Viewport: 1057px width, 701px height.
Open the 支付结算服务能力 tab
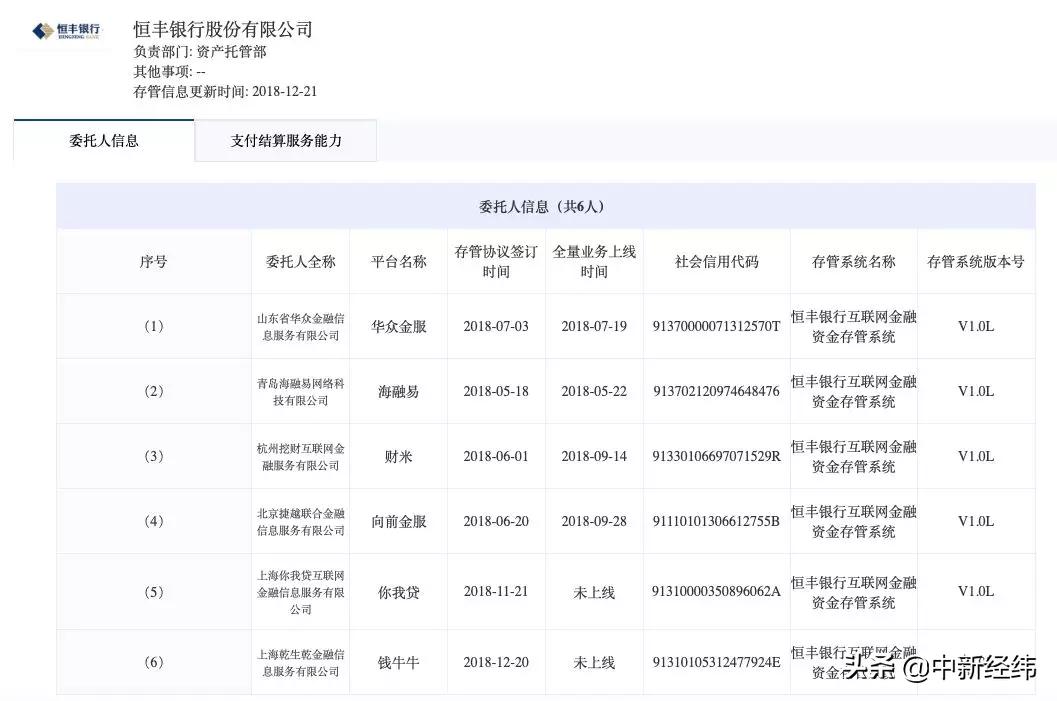coord(286,141)
